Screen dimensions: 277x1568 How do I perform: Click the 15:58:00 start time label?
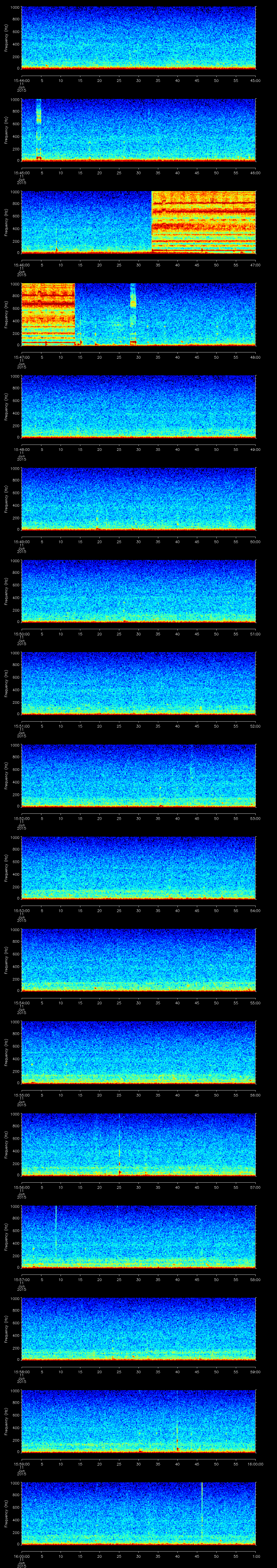pos(21,1372)
